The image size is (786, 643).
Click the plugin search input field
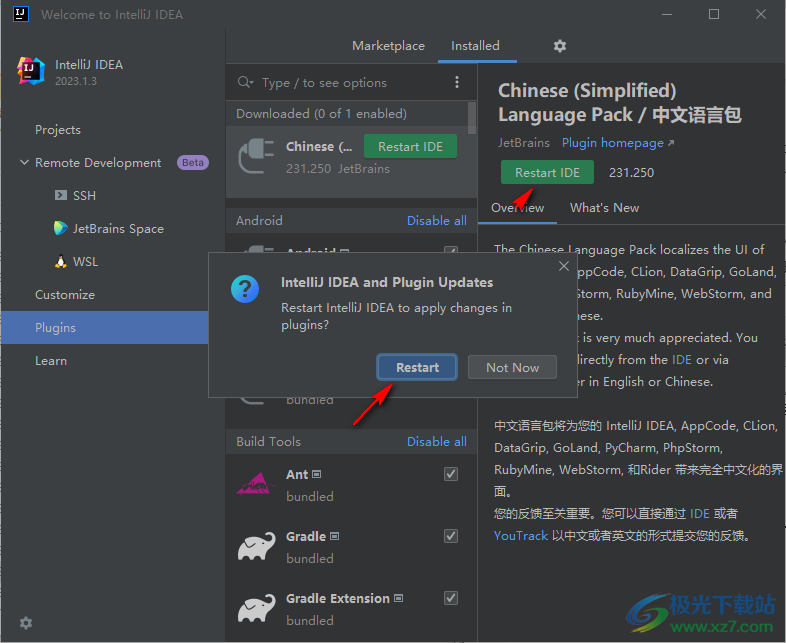(x=351, y=82)
